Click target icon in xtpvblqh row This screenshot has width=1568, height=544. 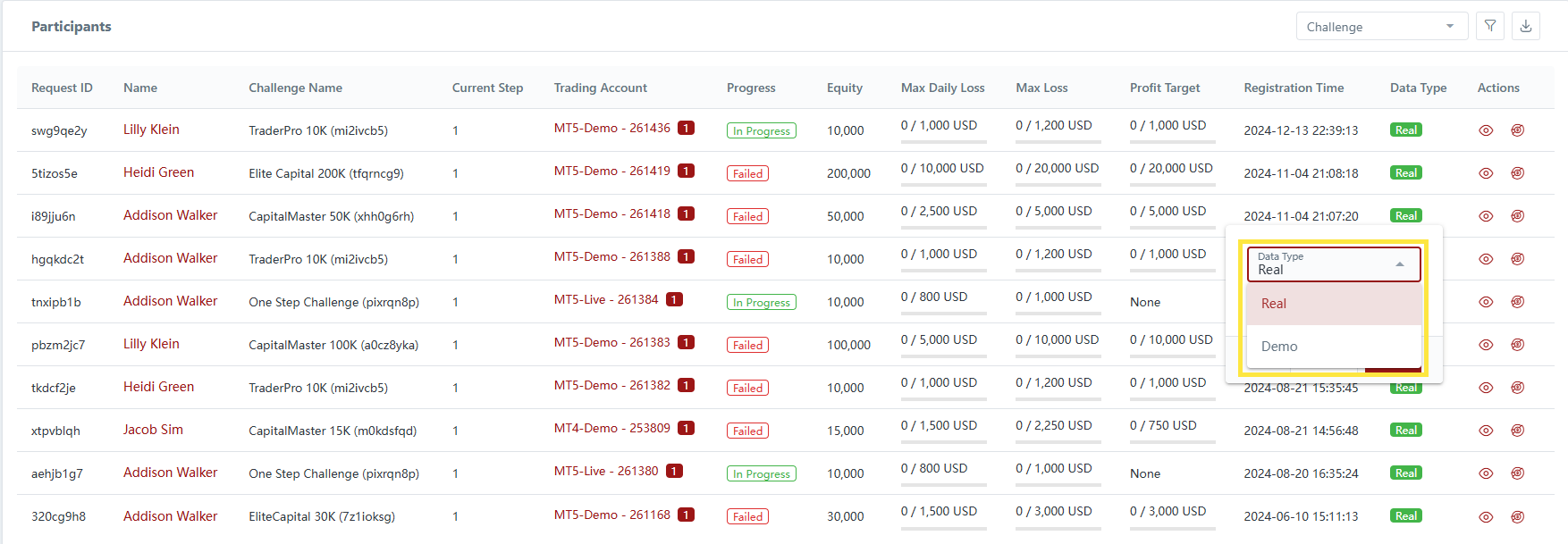pos(1517,431)
